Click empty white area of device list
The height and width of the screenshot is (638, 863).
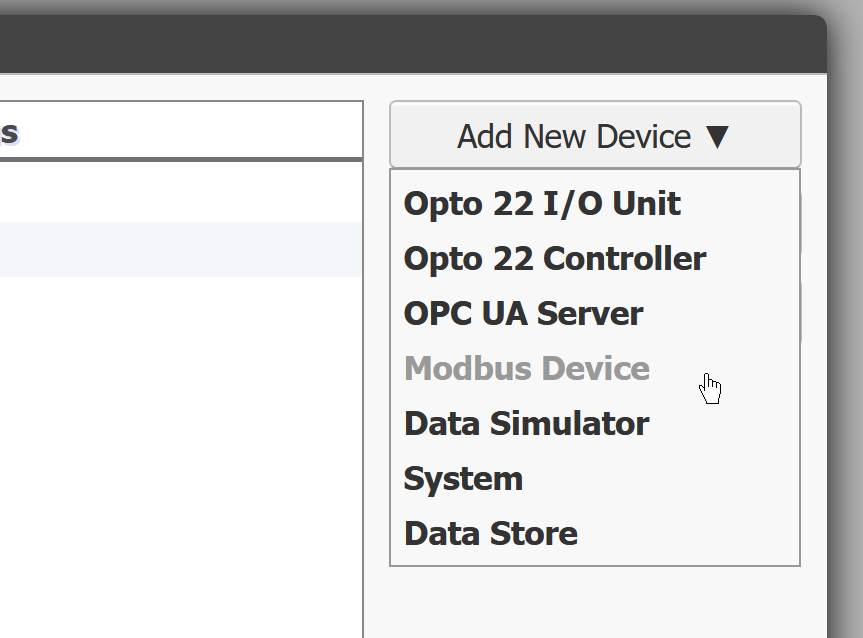point(181,440)
